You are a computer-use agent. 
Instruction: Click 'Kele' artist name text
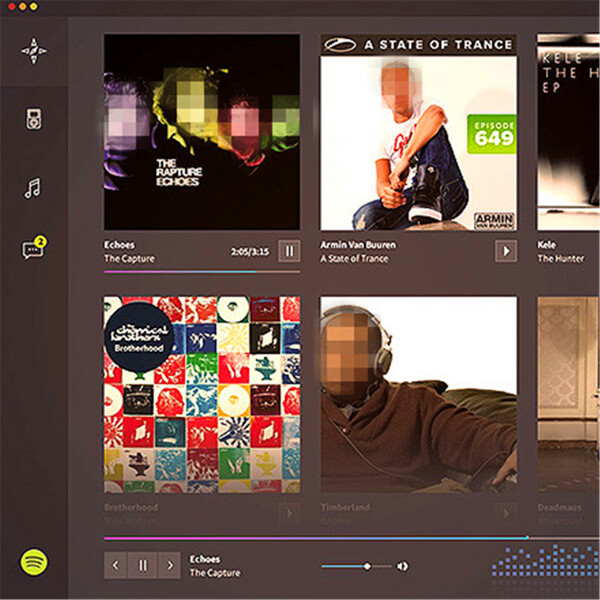point(546,245)
